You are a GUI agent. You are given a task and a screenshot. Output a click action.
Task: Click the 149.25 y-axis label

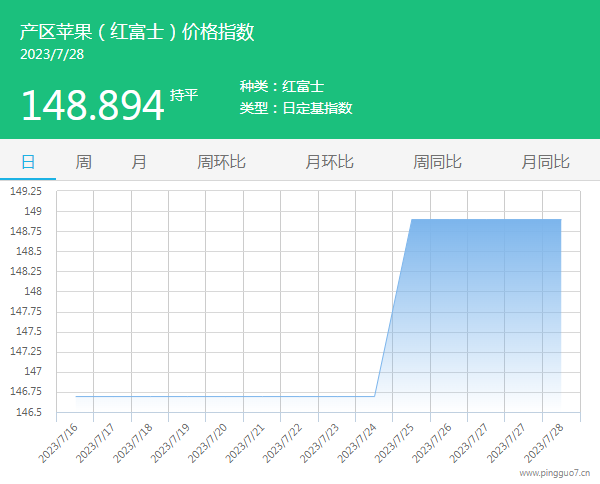pyautogui.click(x=26, y=191)
